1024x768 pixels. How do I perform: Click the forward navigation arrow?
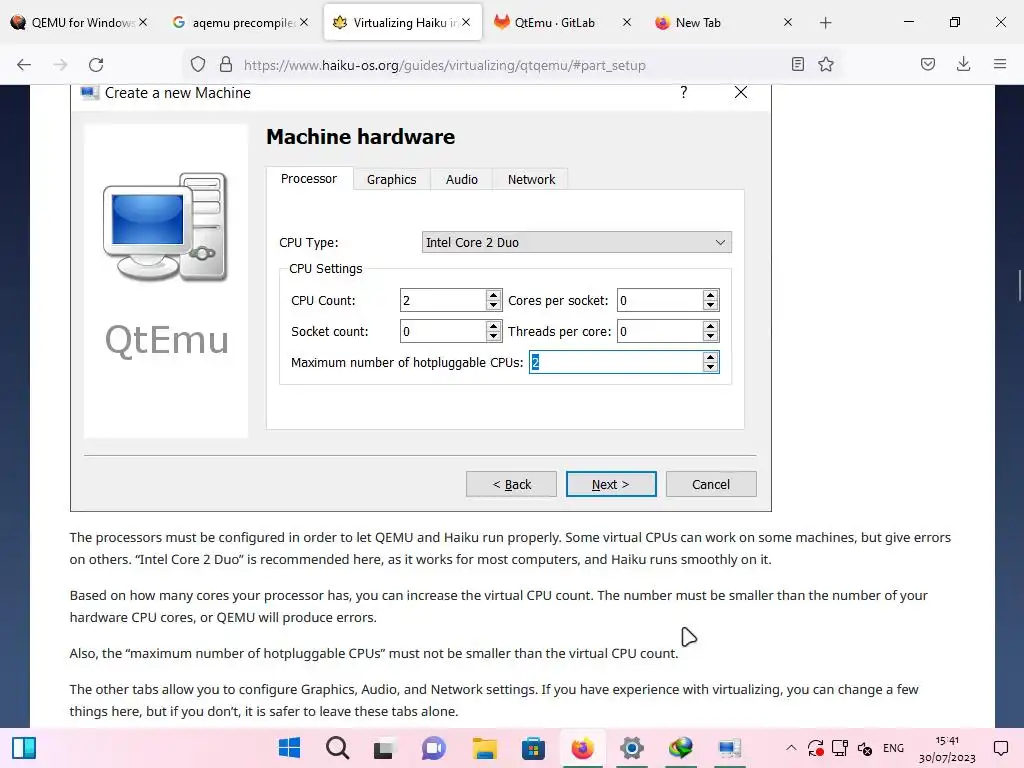tap(60, 65)
